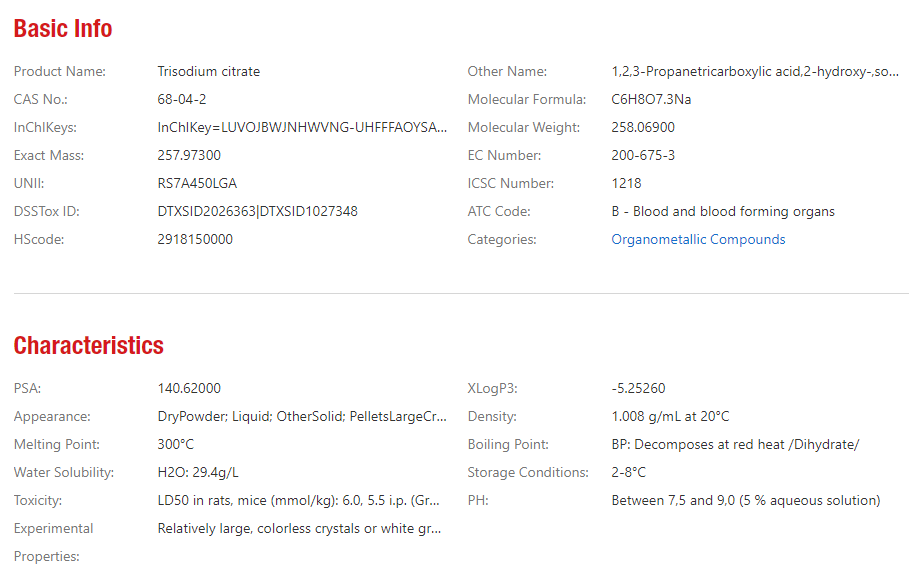Click the UNII code RS7A450LGA
Screen dimensions: 909x579
click(197, 183)
